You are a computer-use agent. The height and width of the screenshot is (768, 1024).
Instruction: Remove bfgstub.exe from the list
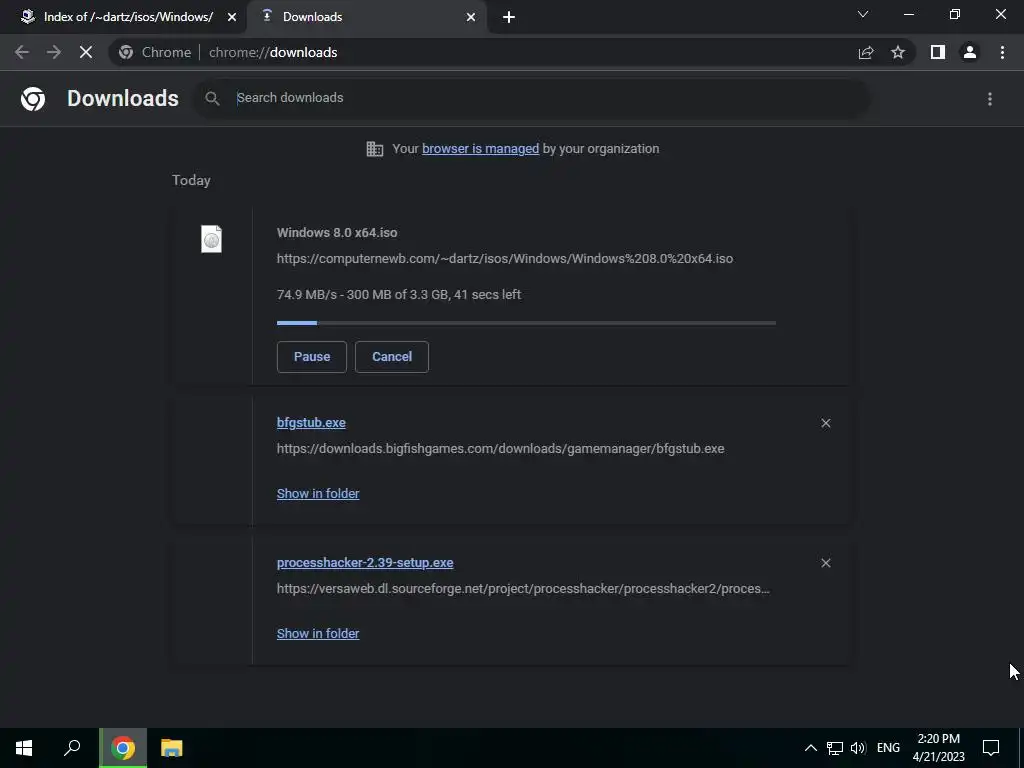(x=825, y=423)
